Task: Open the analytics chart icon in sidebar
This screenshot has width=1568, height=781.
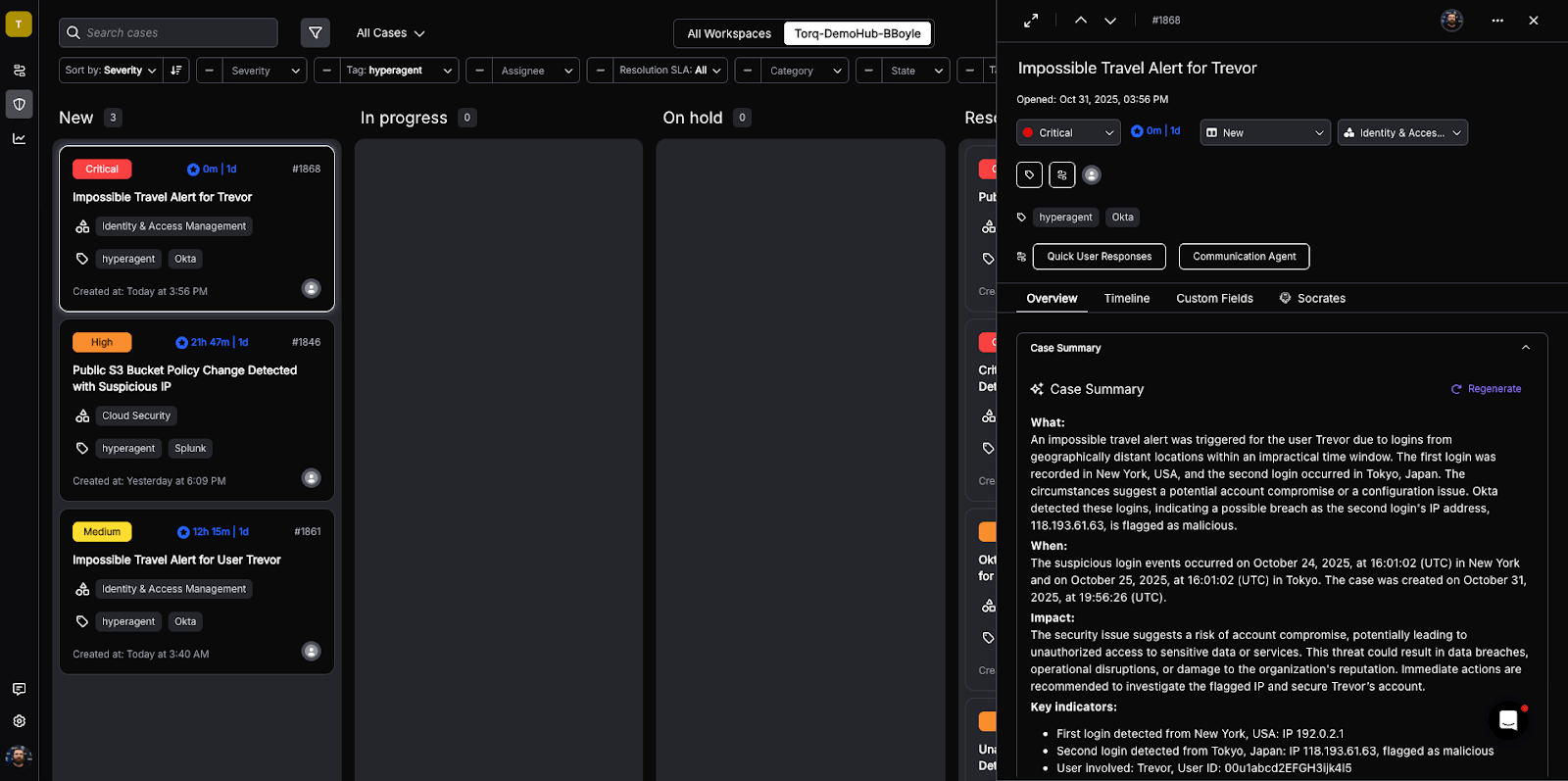Action: point(19,138)
